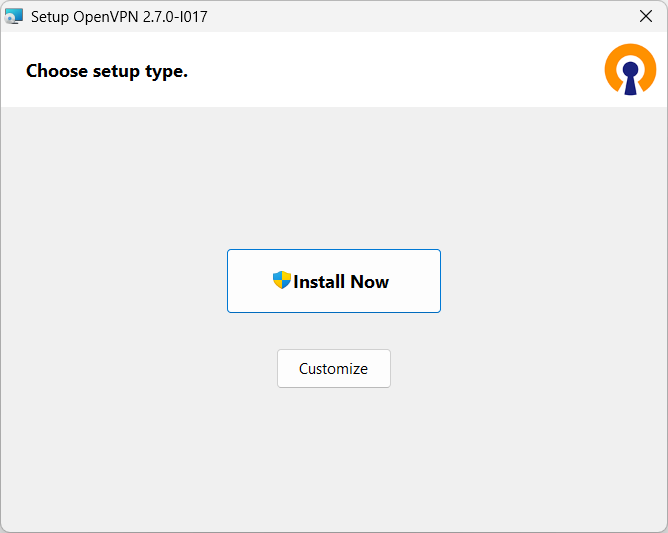This screenshot has width=668, height=533.
Task: Click the orange OpenVPN keyhole logo
Action: 630,70
